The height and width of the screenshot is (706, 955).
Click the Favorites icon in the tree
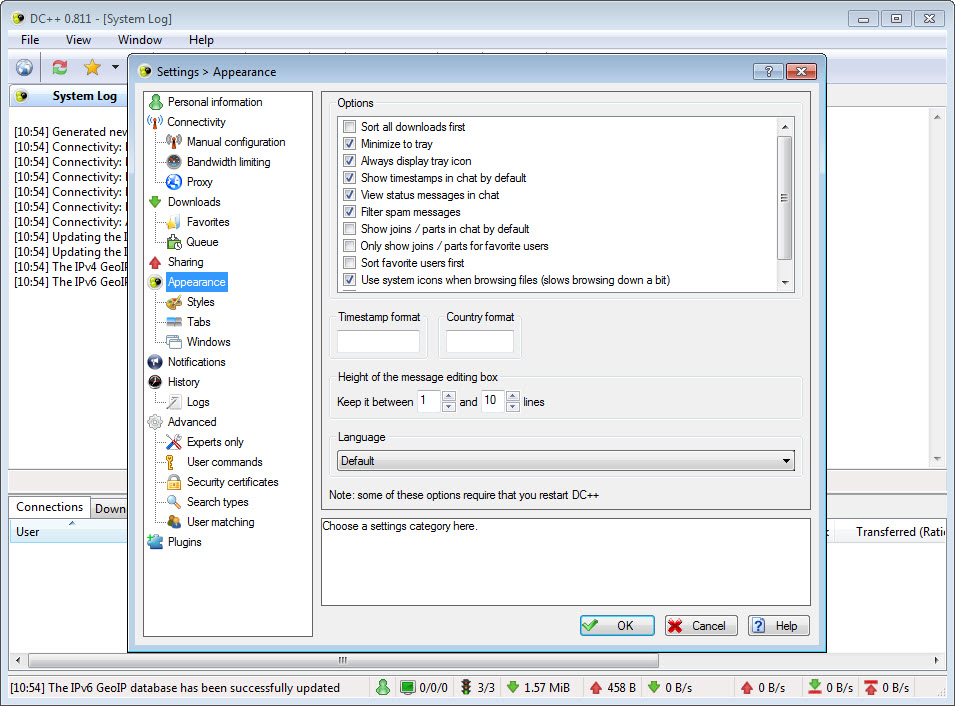coord(174,222)
